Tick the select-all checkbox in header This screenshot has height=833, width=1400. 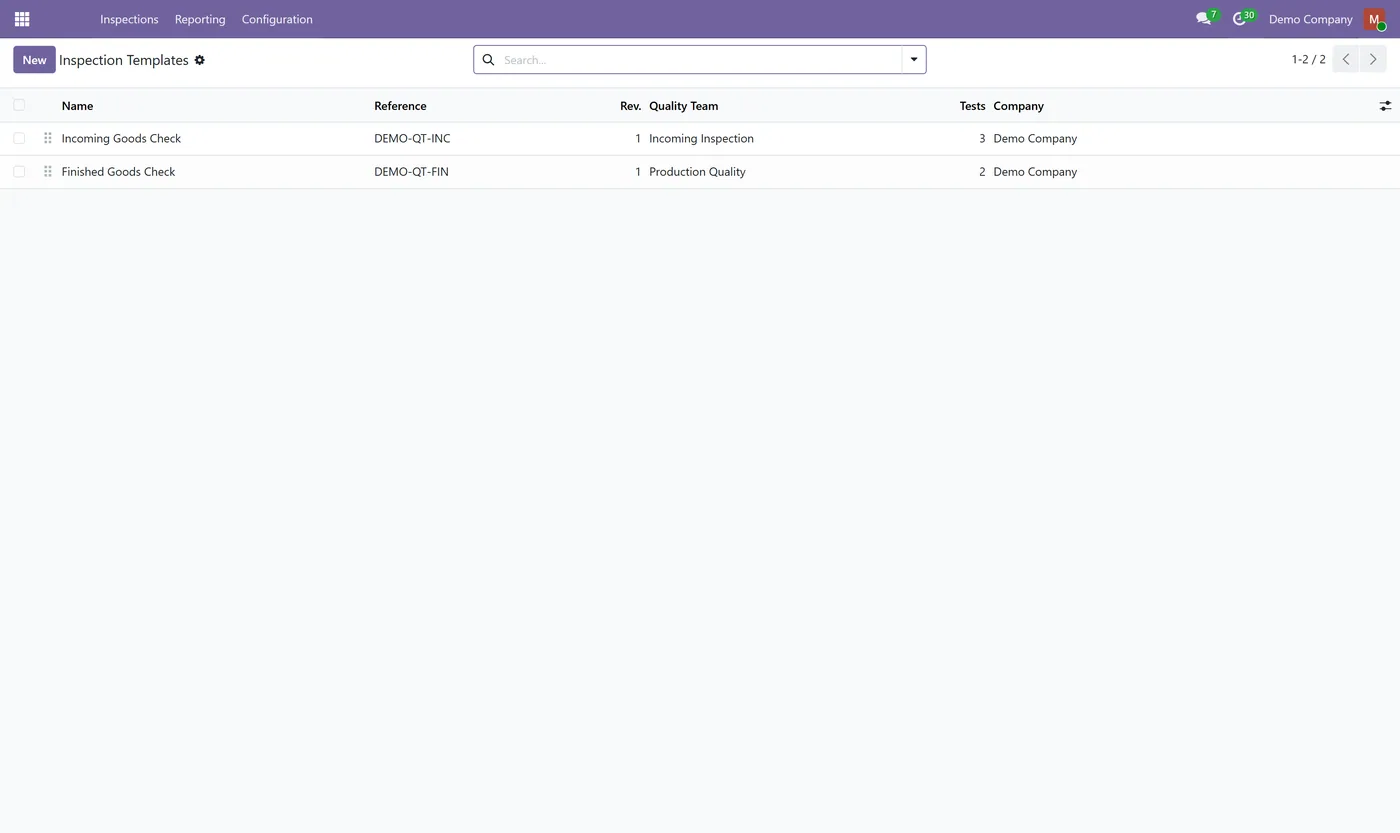tap(19, 105)
